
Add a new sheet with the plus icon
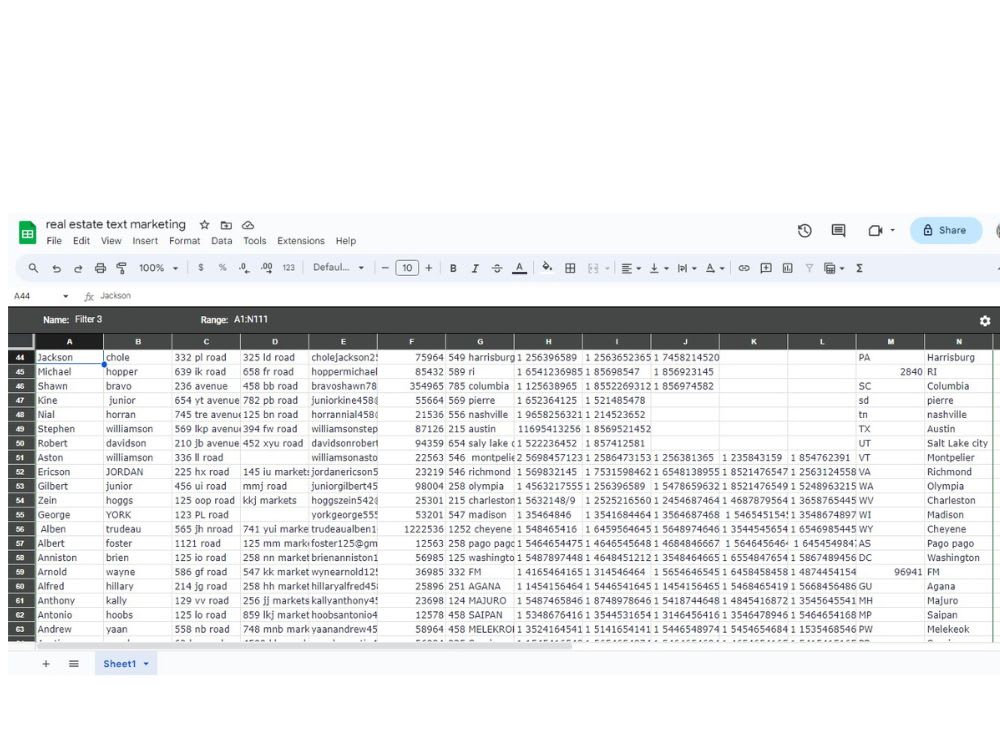coord(46,664)
